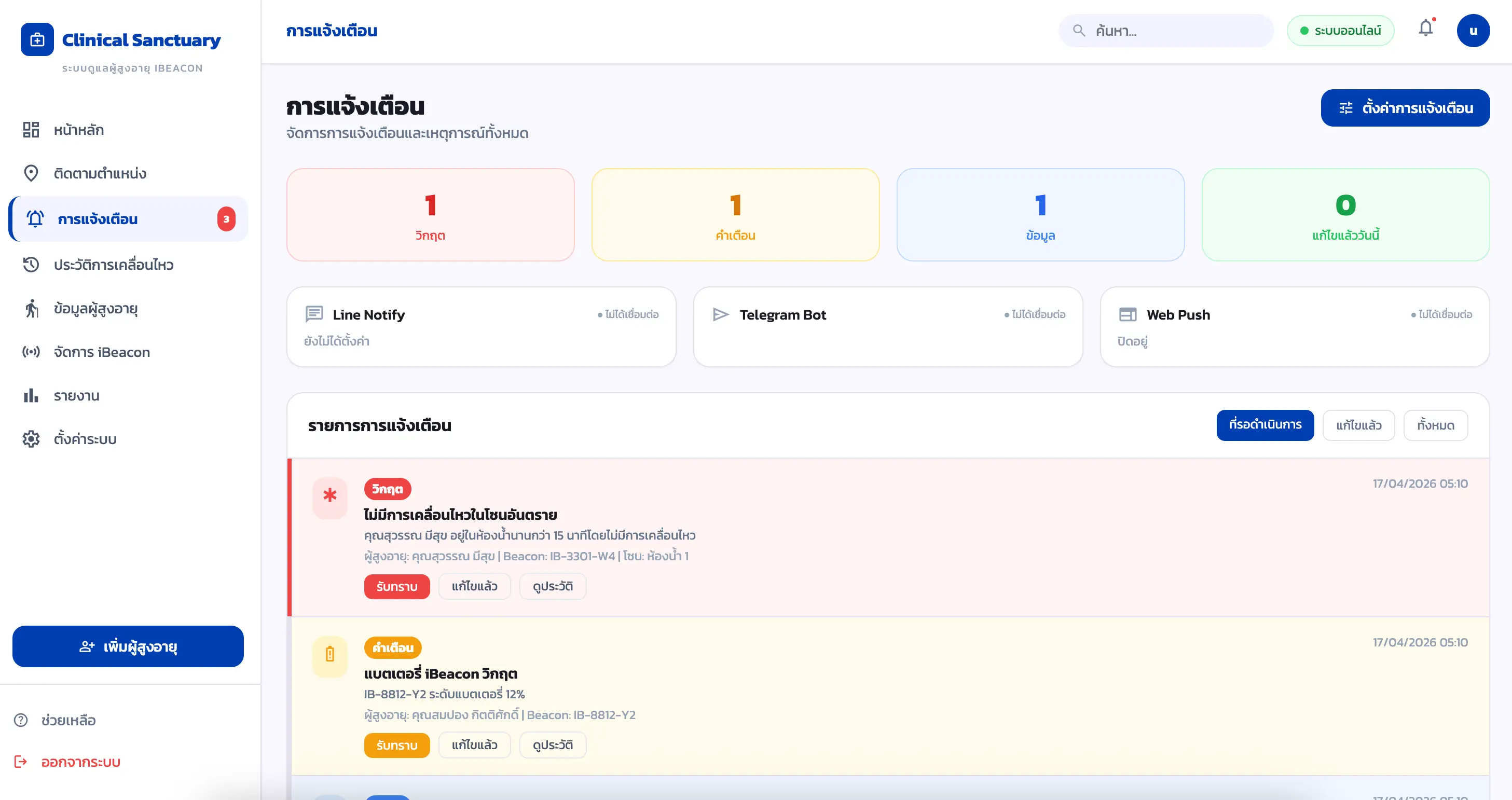
Task: Select the แก้ไขแล้ว filter tab
Action: tap(1358, 425)
